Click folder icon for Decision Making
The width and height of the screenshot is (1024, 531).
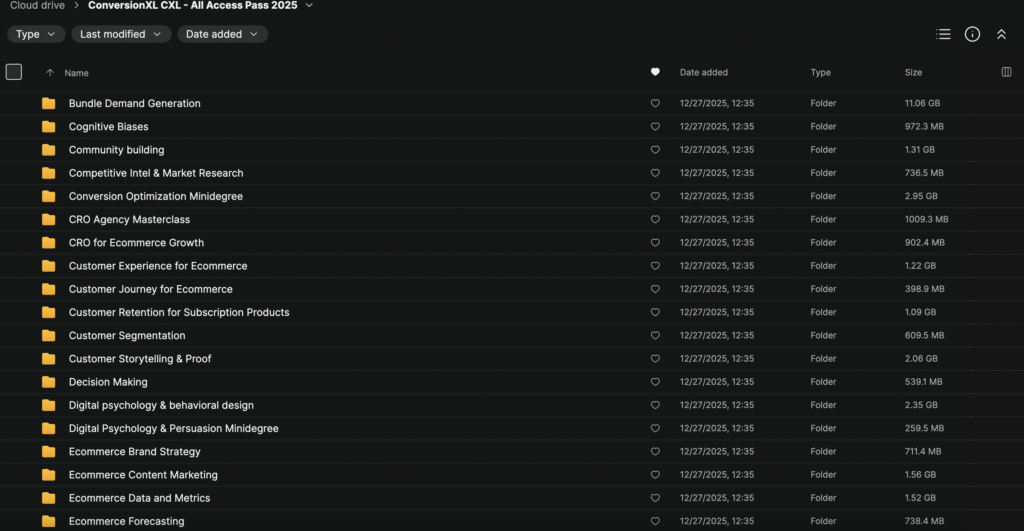point(48,382)
